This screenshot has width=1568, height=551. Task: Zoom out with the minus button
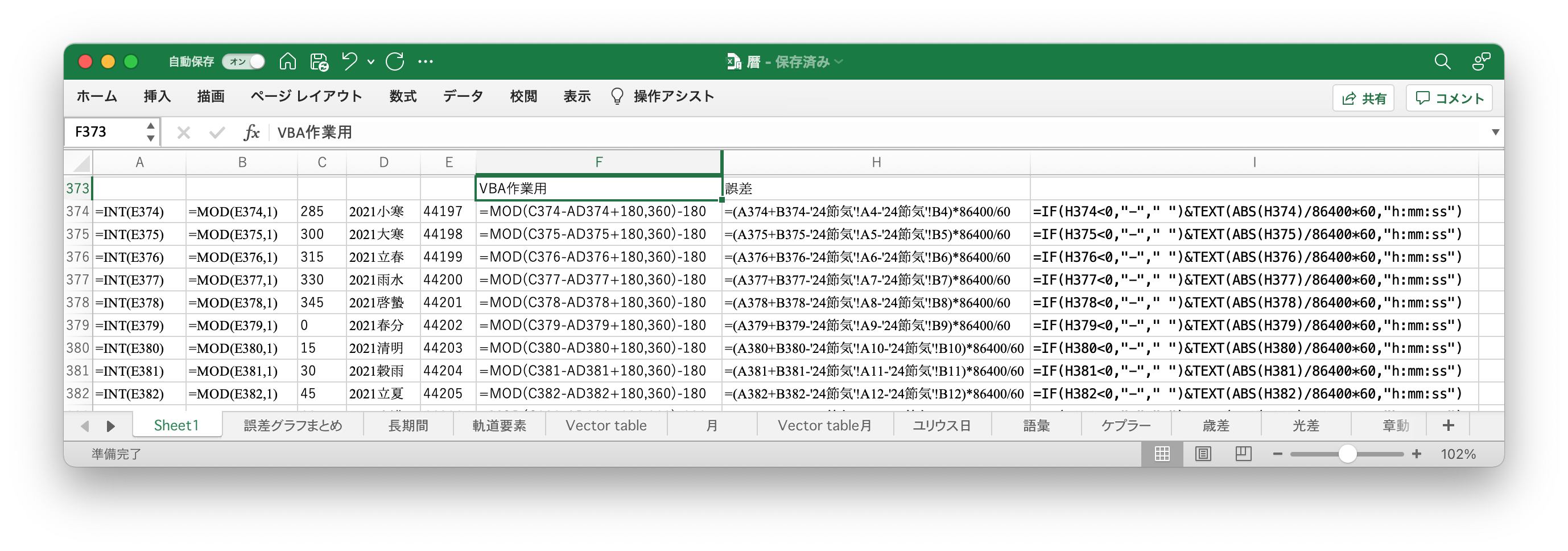1278,454
